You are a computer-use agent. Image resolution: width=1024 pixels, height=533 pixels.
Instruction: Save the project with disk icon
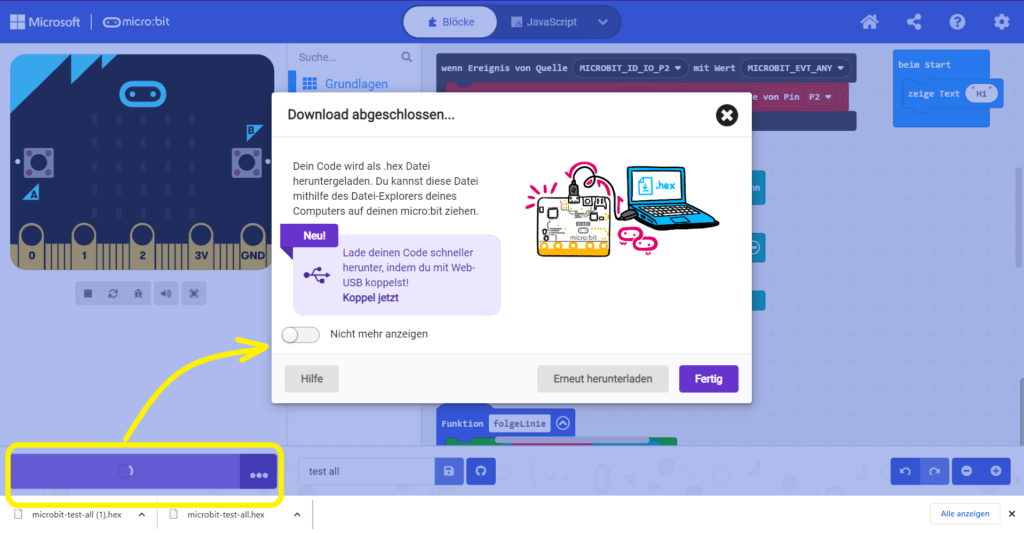[449, 471]
